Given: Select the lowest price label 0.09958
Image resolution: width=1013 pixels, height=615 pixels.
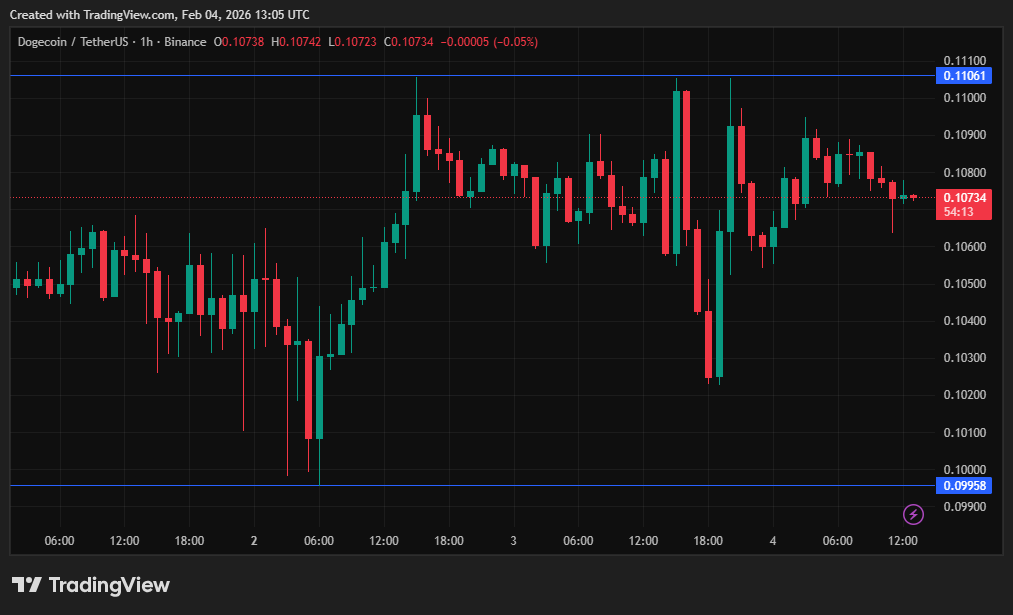Looking at the screenshot, I should point(963,485).
